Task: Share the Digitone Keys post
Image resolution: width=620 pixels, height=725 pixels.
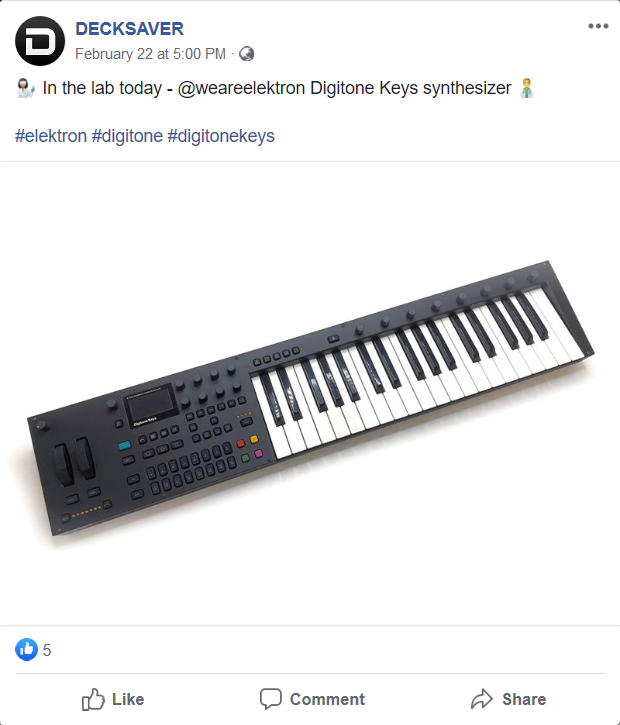Action: 509,699
